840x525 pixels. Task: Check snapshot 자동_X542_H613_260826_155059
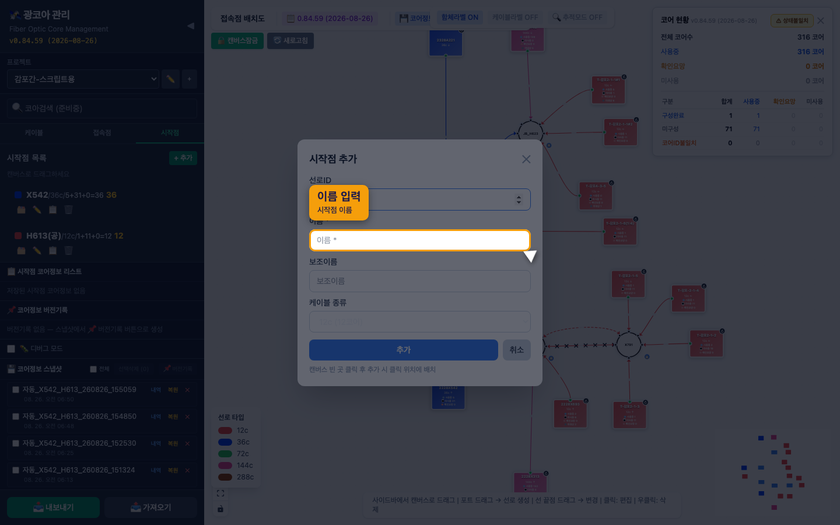[x=16, y=389]
